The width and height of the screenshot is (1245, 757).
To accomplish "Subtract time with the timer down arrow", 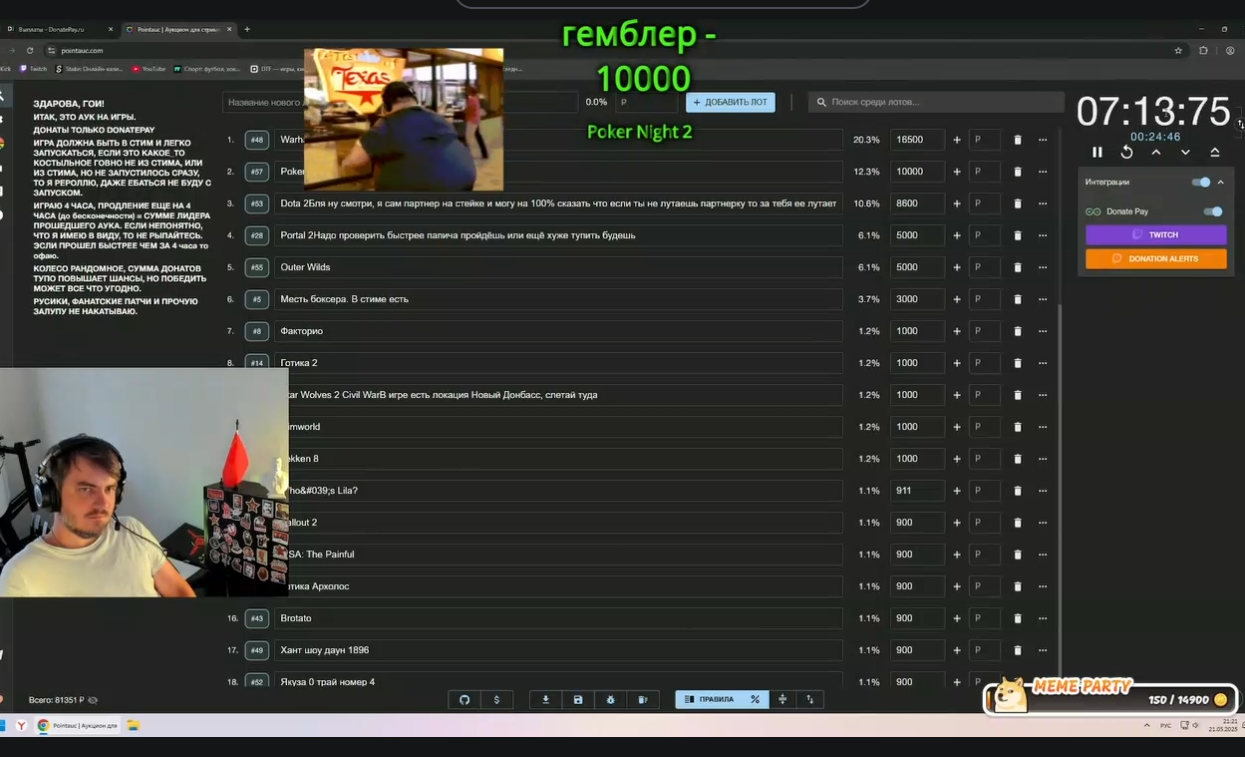I will pyautogui.click(x=1185, y=152).
